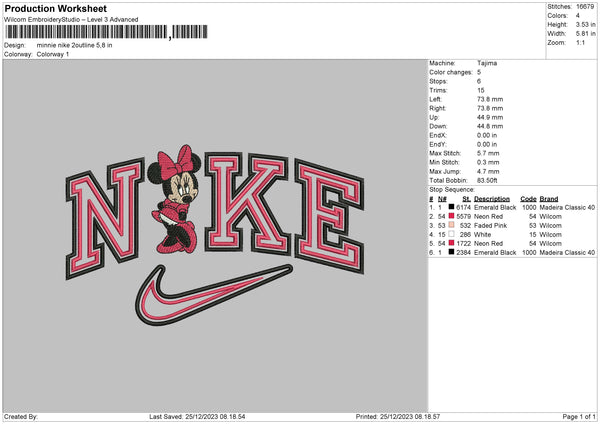Click the Colorway 1 value
The height and width of the screenshot is (424, 600).
click(53, 54)
